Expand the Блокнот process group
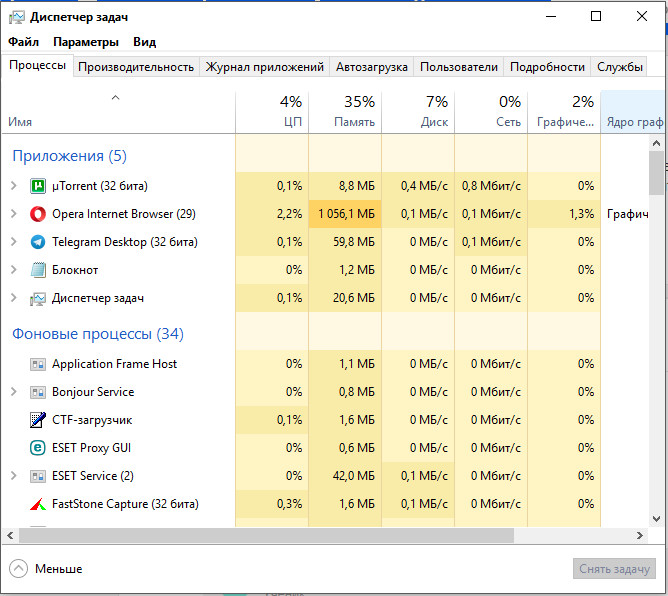 point(14,270)
